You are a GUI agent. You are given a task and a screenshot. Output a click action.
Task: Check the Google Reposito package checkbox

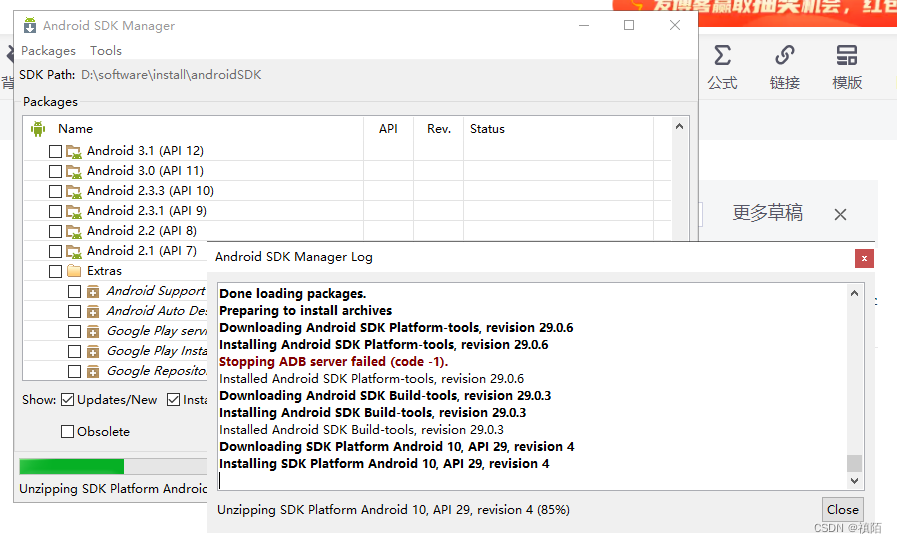74,372
